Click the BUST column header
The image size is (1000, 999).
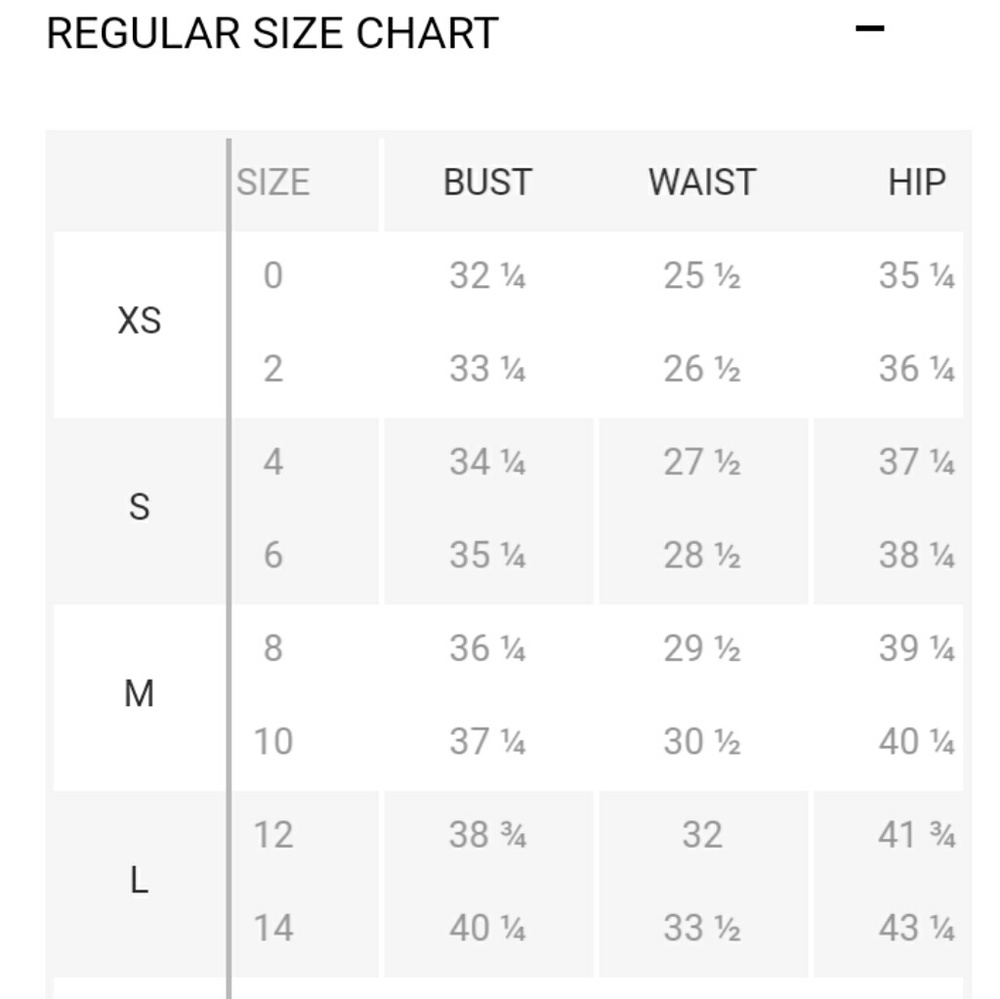(487, 182)
